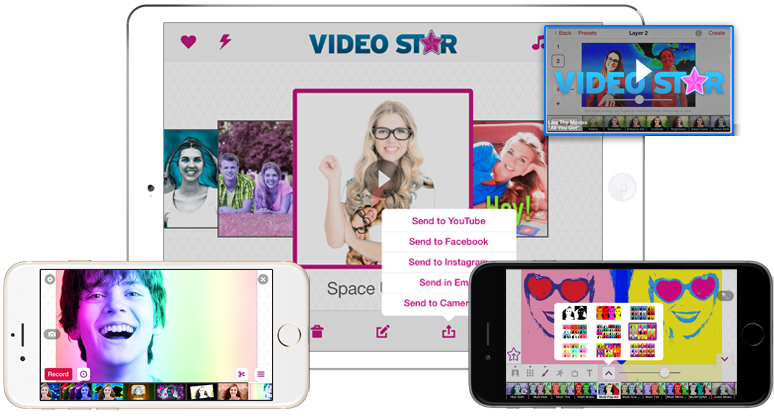Tap the star upgrade icon on the black iPhone
774x420 pixels.
click(x=514, y=354)
